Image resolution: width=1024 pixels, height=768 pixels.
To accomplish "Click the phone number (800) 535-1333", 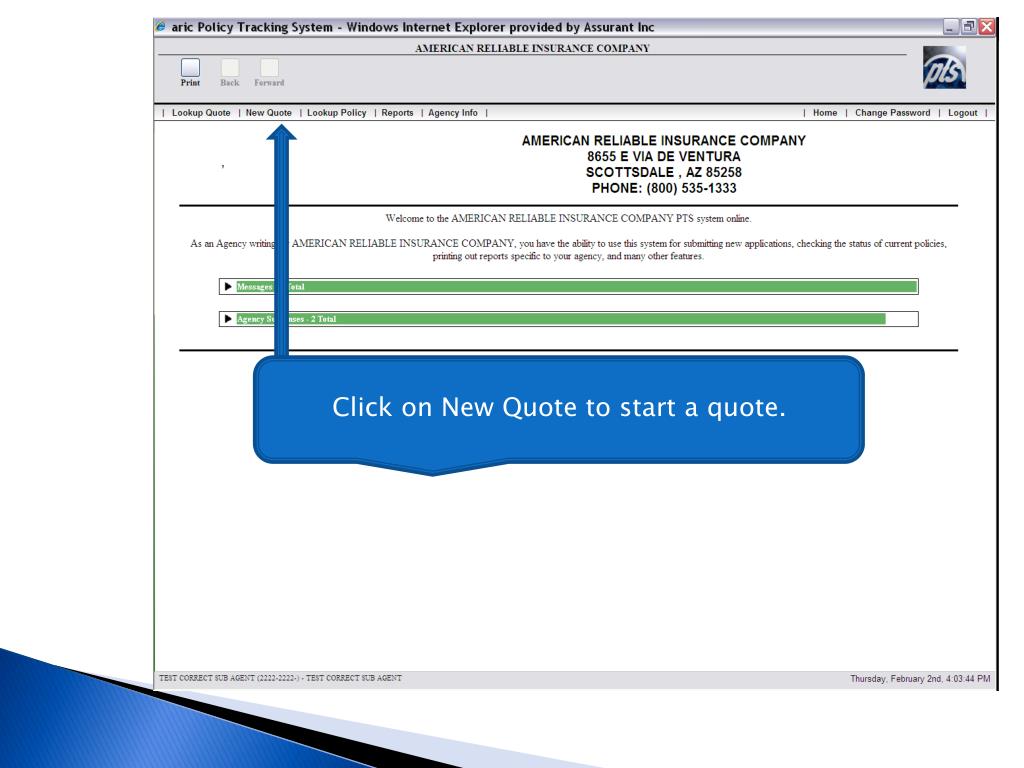I will 691,188.
